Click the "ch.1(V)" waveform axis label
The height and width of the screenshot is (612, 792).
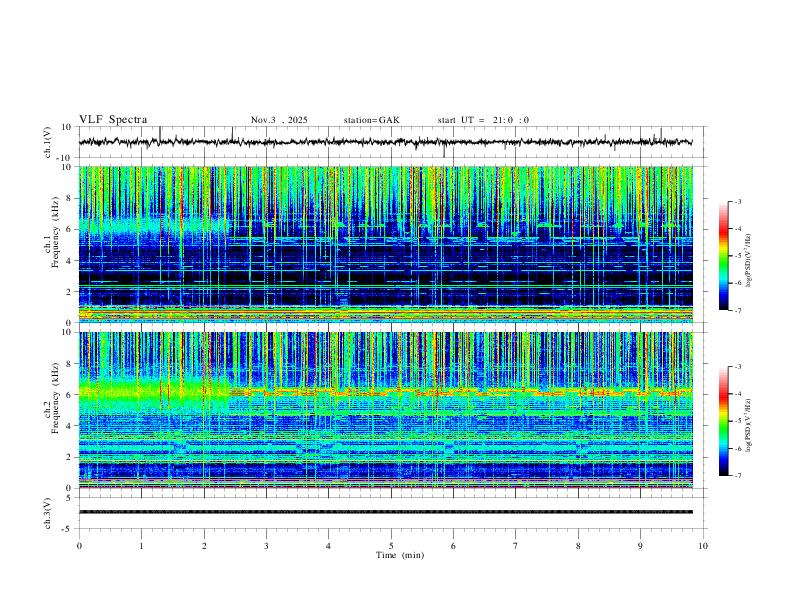[x=48, y=142]
